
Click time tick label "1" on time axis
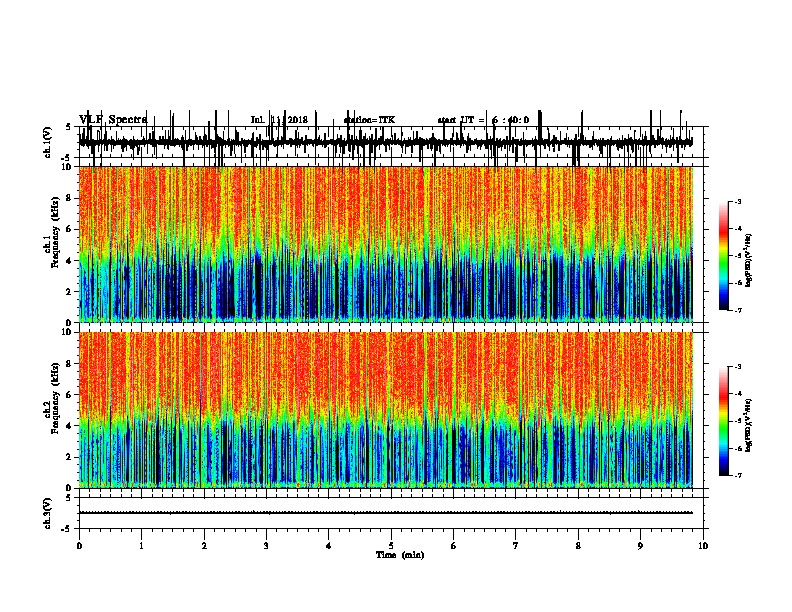coord(141,545)
